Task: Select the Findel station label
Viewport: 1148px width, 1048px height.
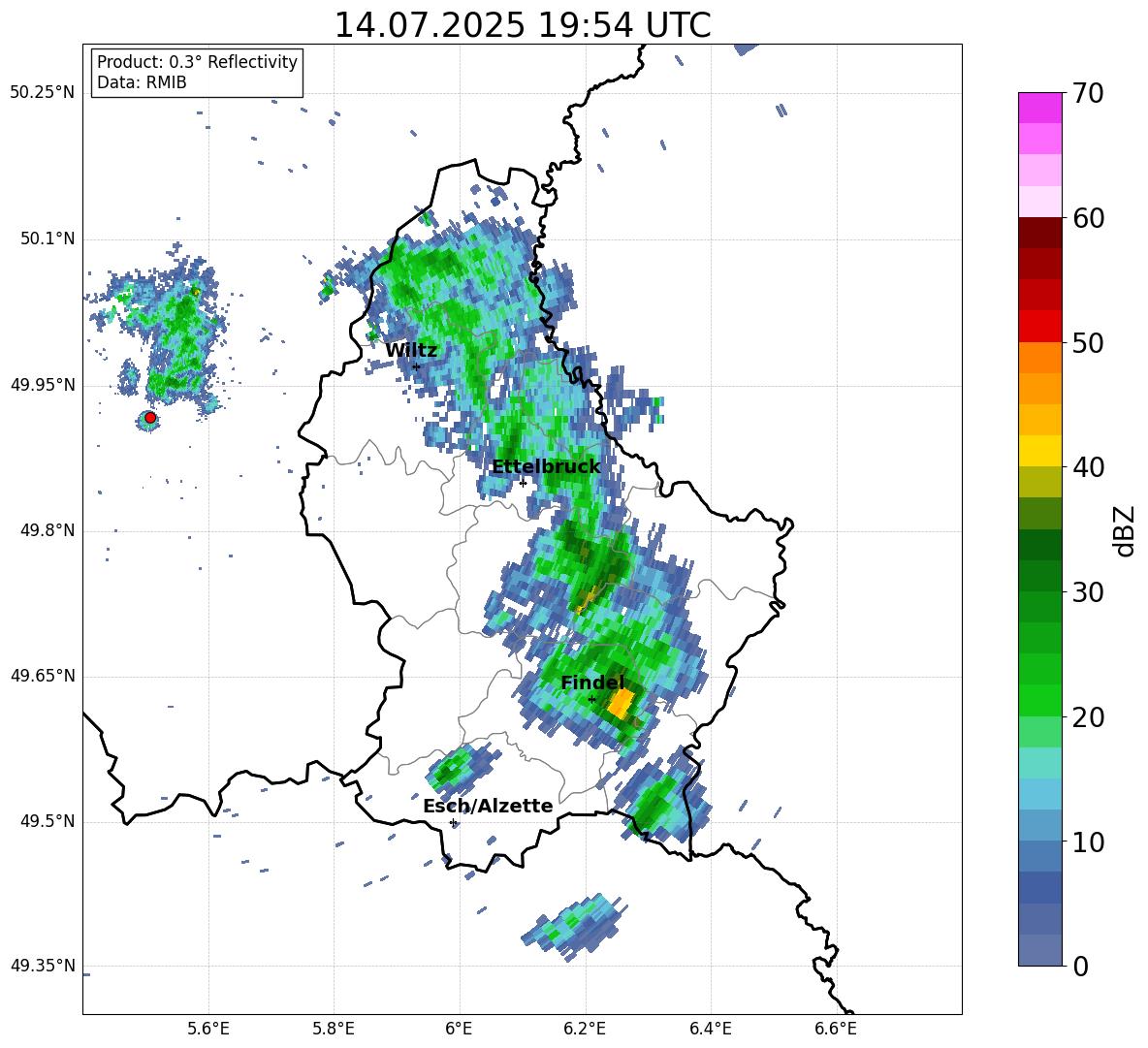Action: coord(592,683)
